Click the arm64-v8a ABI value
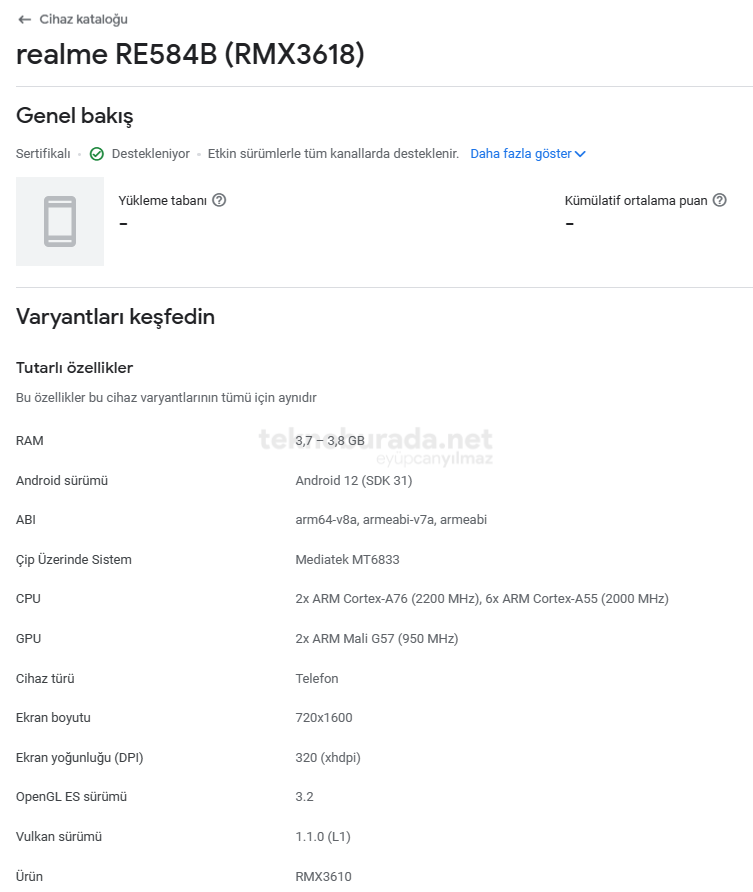 pos(326,519)
